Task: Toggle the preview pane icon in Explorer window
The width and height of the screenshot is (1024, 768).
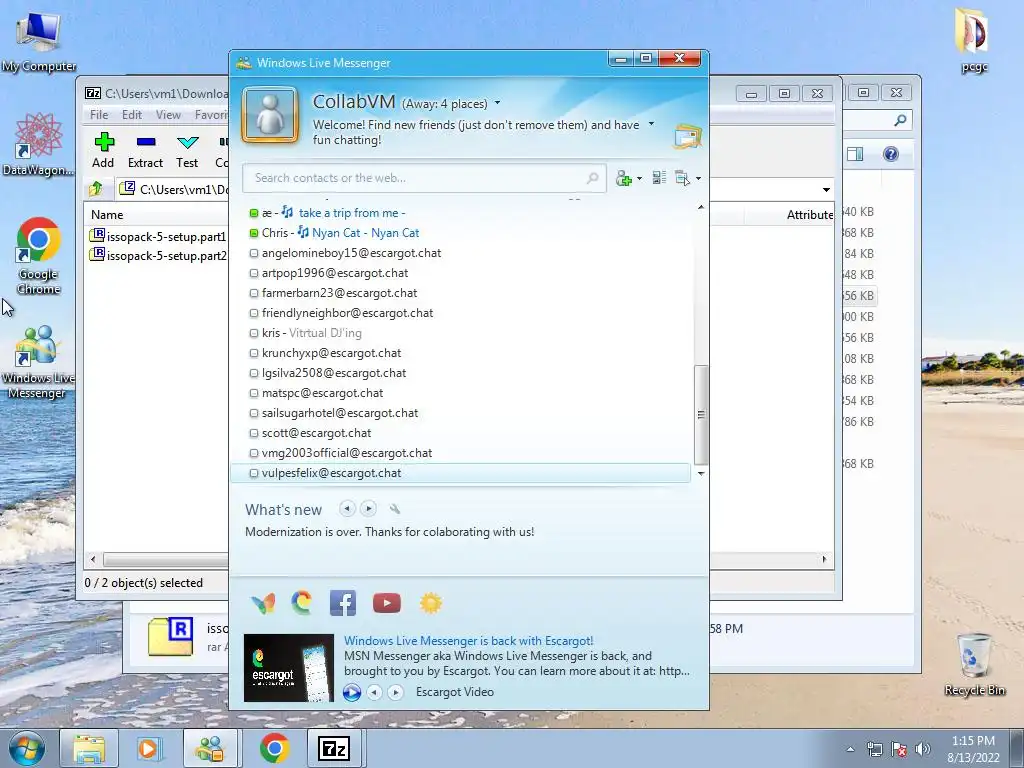Action: (x=855, y=154)
